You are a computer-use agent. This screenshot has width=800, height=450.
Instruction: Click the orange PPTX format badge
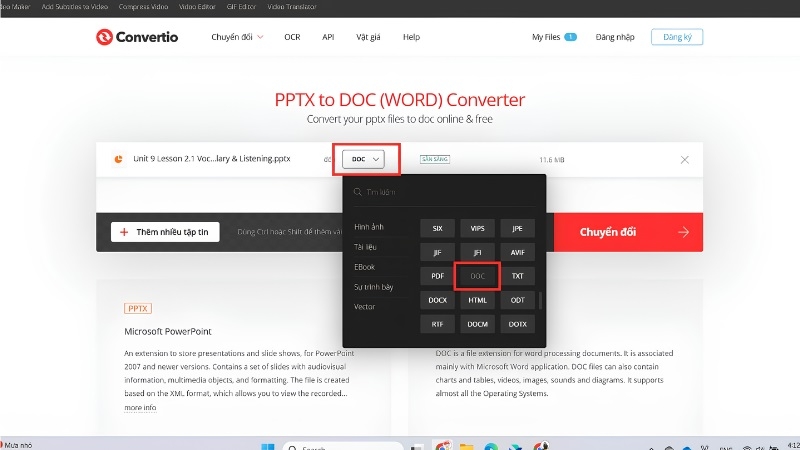(138, 308)
